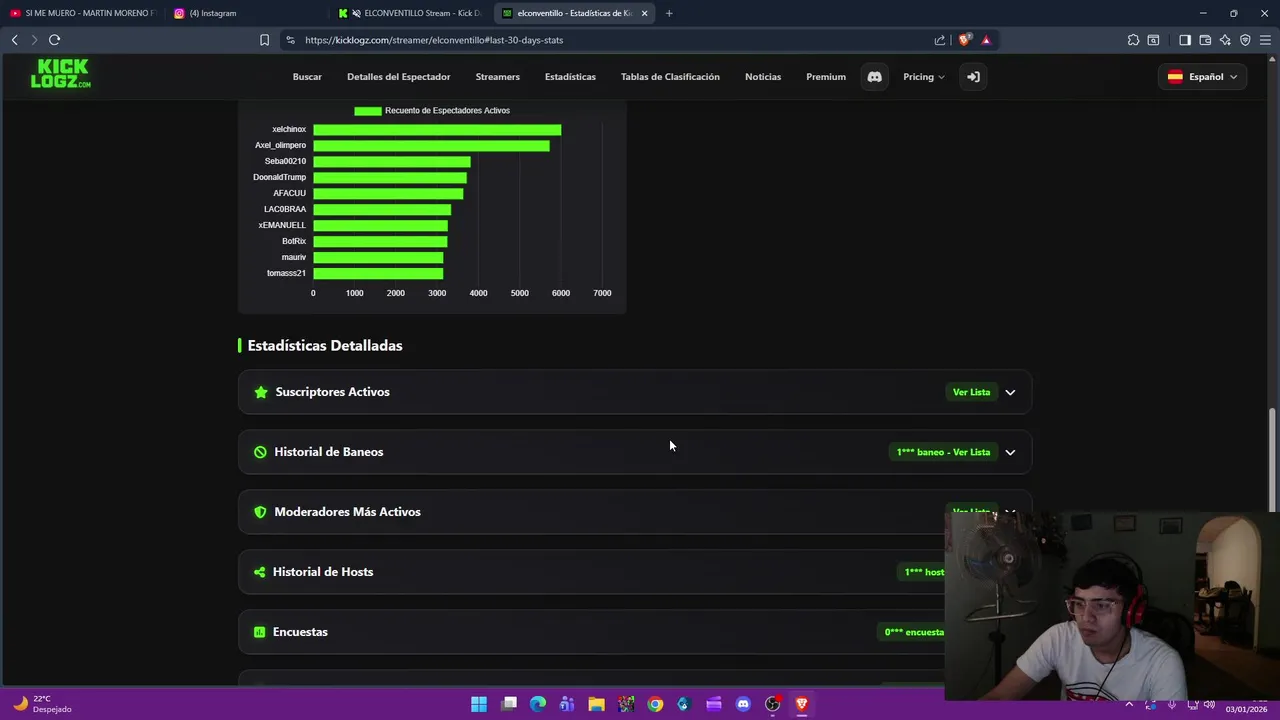This screenshot has width=1280, height=720.
Task: Click the KickLogz.com logo
Action: click(60, 74)
